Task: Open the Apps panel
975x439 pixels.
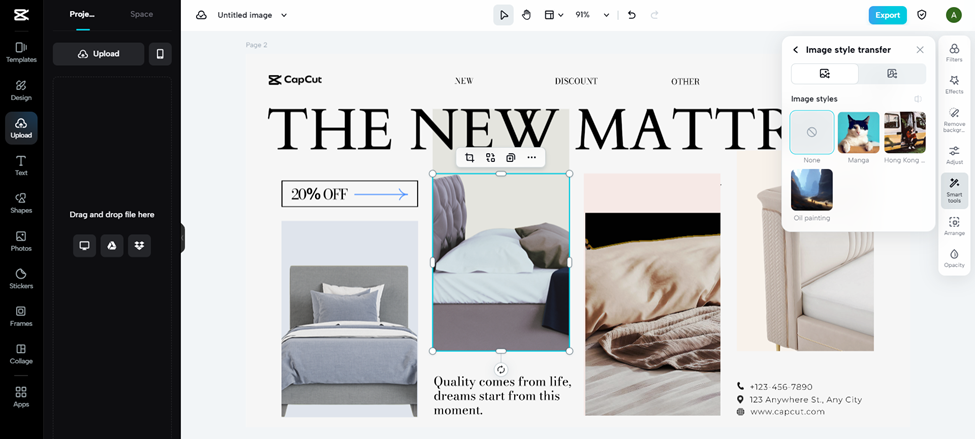Action: [x=21, y=397]
